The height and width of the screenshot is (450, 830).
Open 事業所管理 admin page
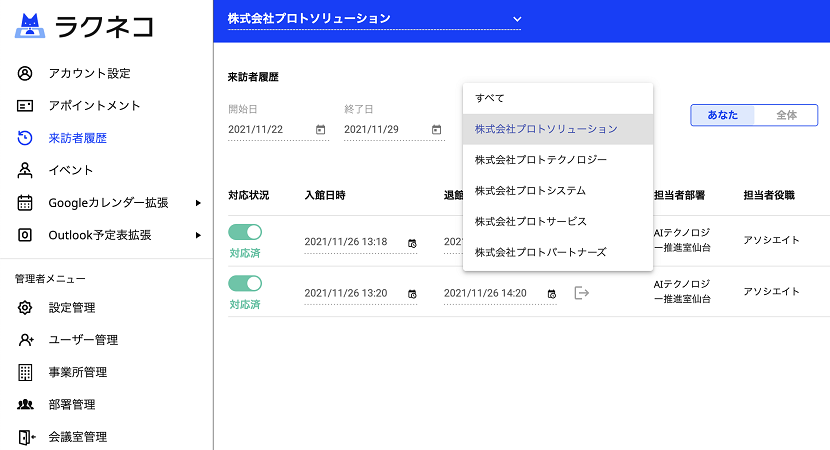tap(78, 372)
